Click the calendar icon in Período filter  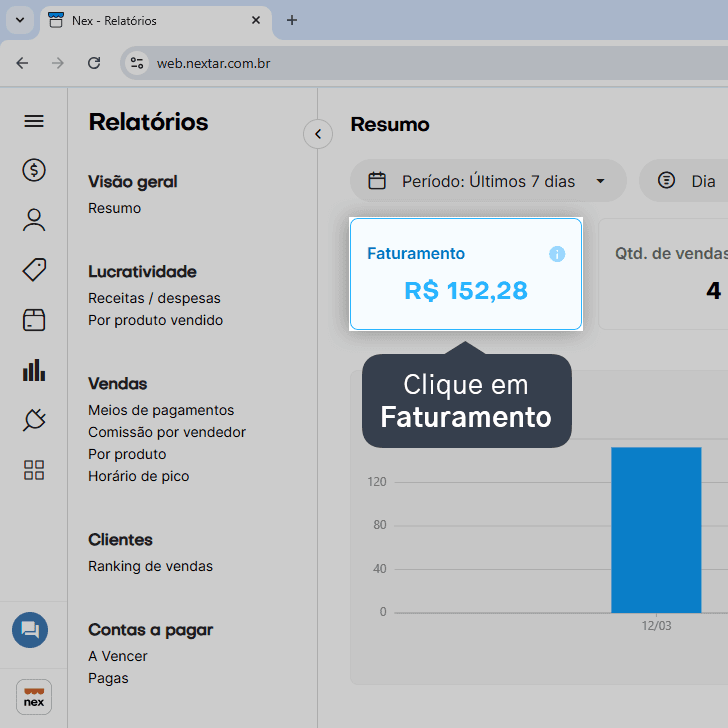point(377,181)
